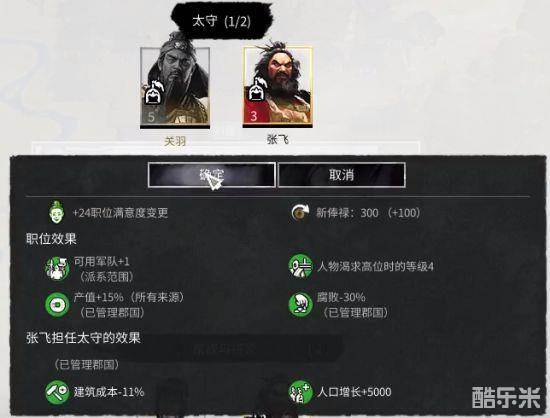Viewport: 550px width, 418px height.
Task: Click the 产值+15% income coin icon
Action: (57, 305)
